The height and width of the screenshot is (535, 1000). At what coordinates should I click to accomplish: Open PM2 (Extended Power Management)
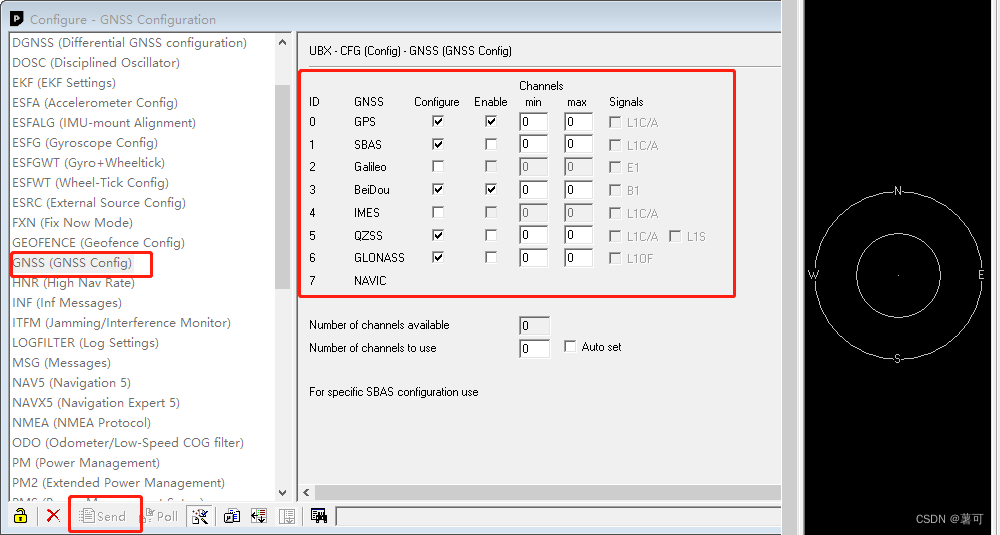(x=119, y=483)
